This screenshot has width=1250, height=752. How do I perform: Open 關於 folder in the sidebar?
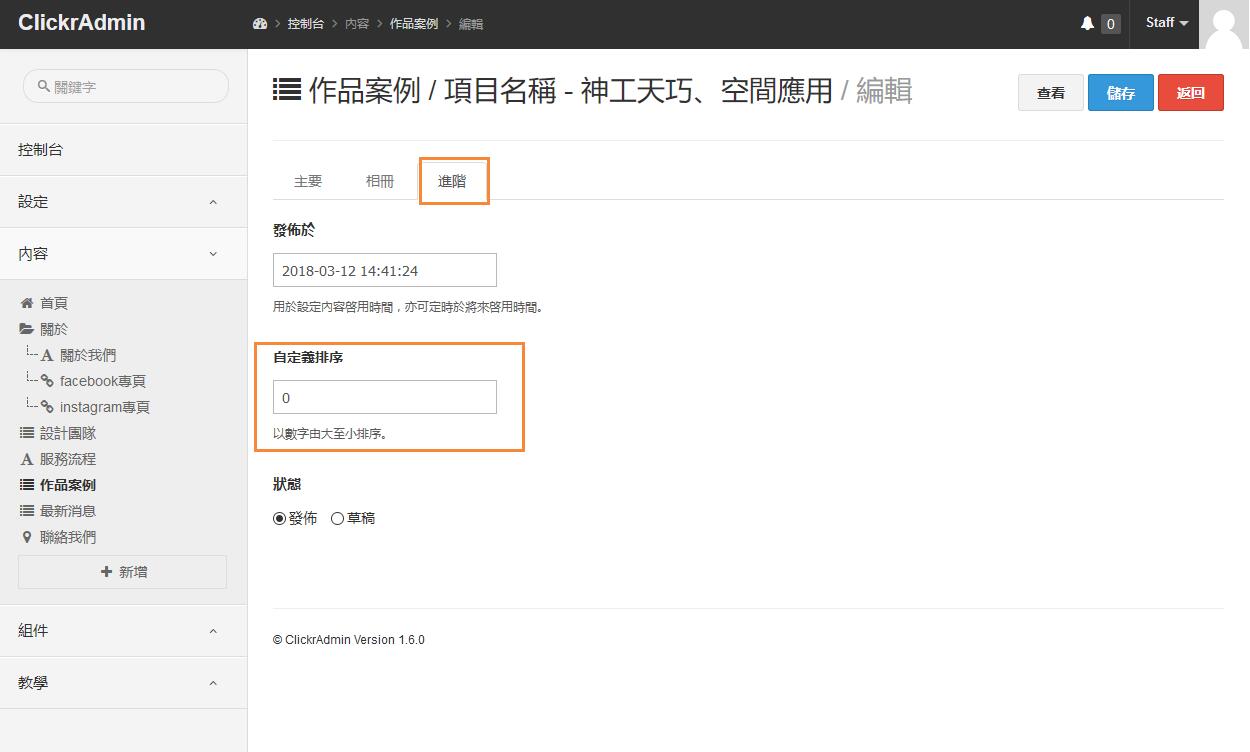tap(54, 329)
